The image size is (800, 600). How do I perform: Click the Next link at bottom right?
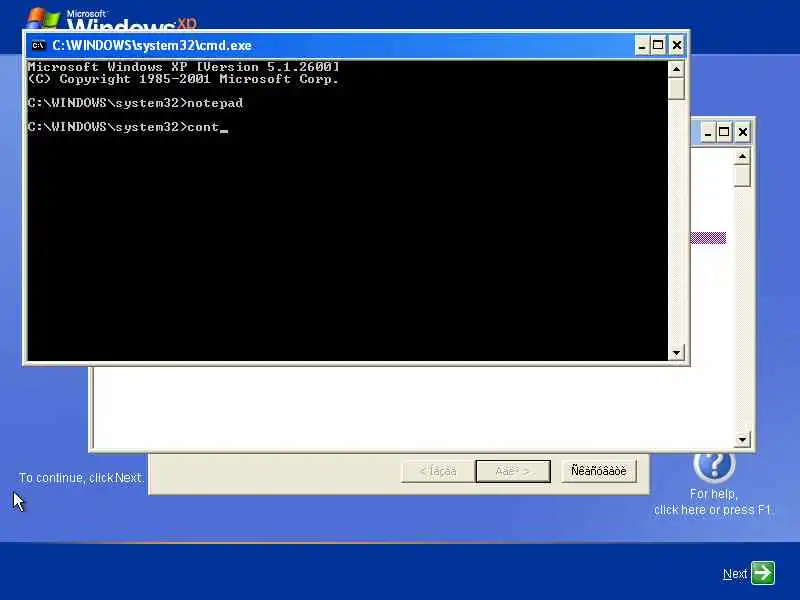[735, 574]
